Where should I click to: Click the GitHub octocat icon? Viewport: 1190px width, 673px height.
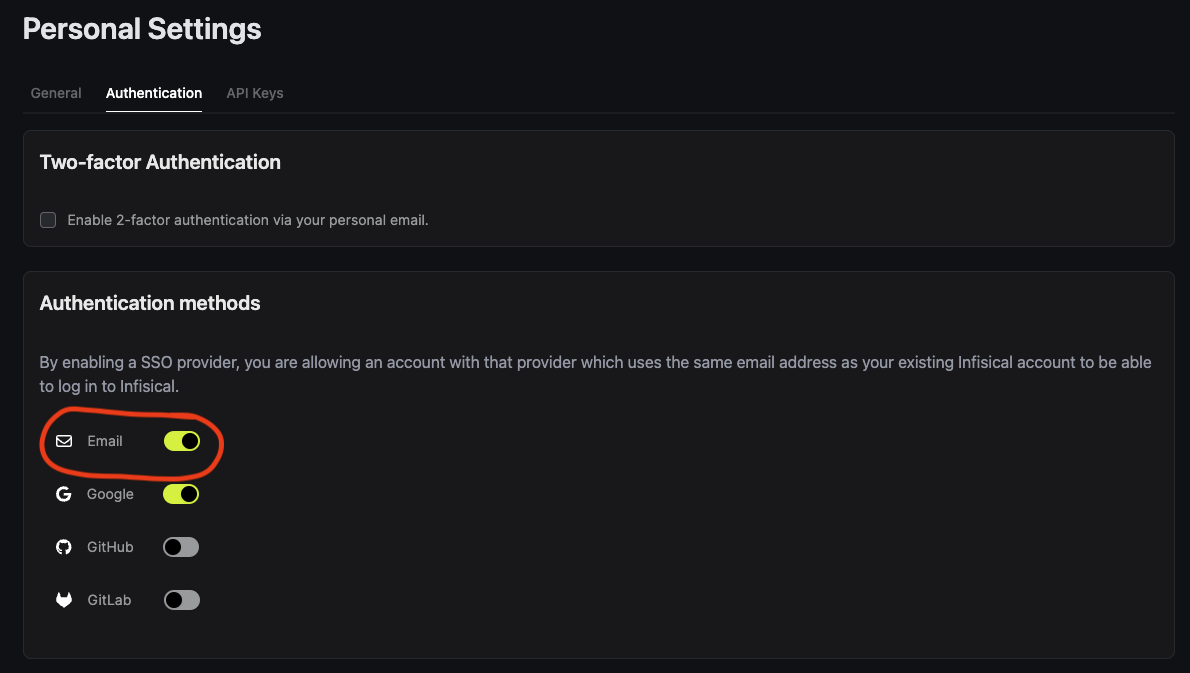click(x=64, y=547)
